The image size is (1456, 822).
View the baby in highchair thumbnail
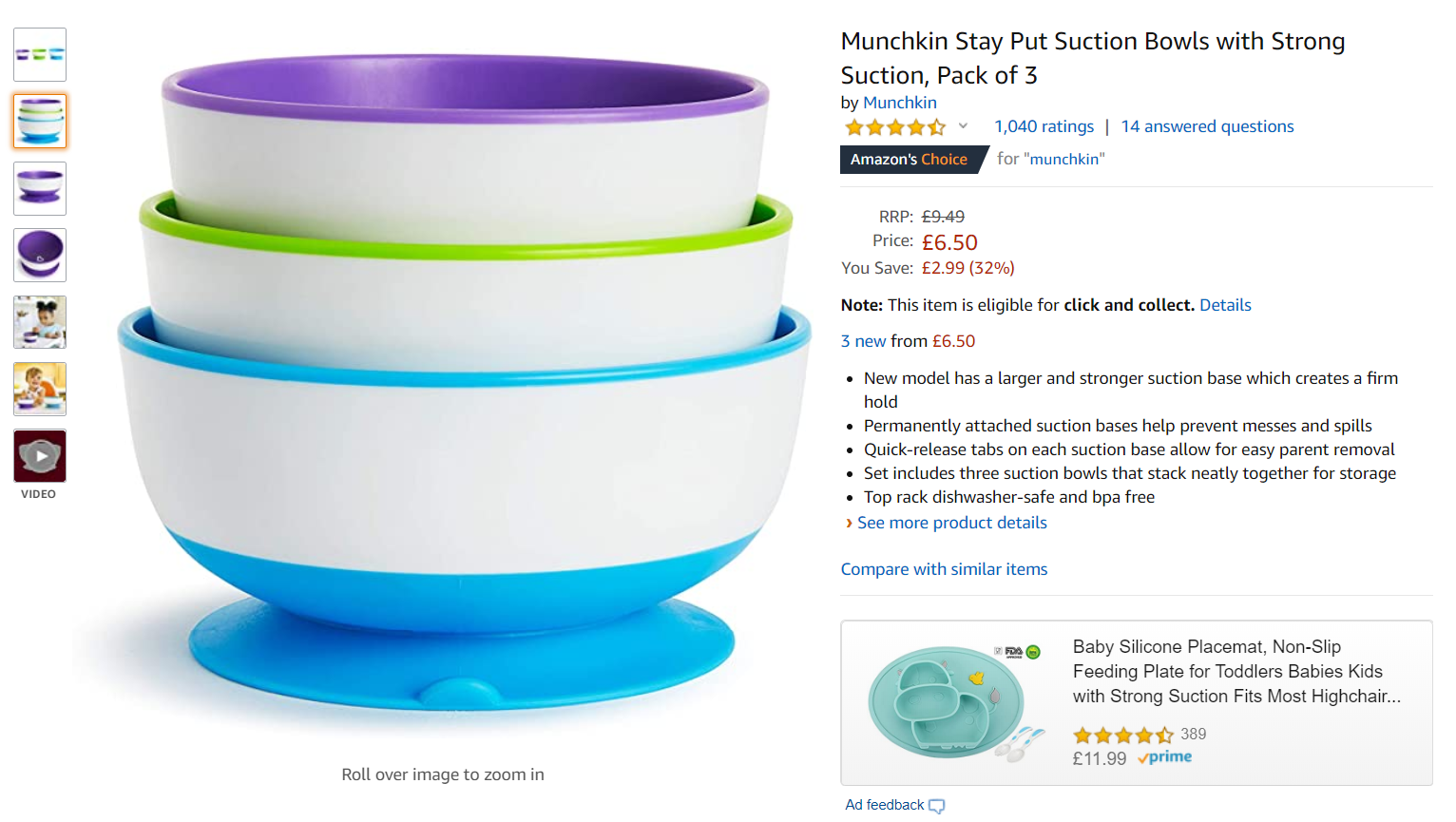pyautogui.click(x=40, y=389)
